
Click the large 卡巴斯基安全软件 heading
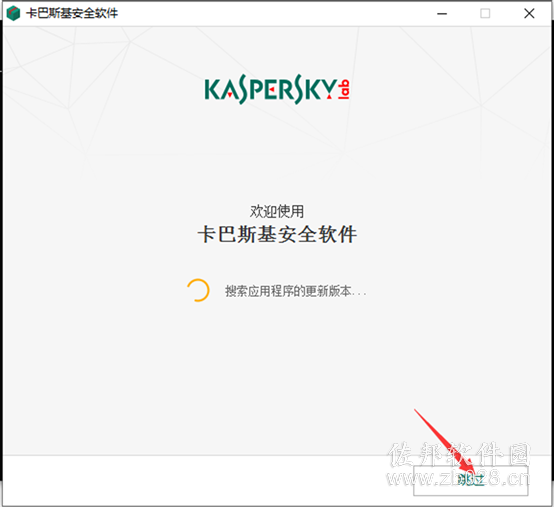pos(277,234)
